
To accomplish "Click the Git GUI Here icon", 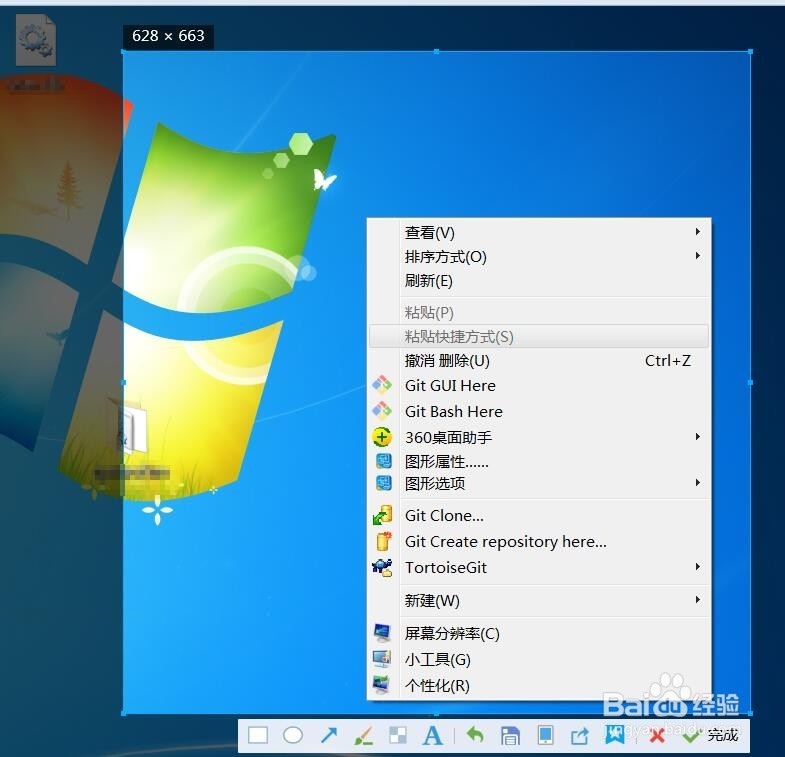I will click(382, 385).
